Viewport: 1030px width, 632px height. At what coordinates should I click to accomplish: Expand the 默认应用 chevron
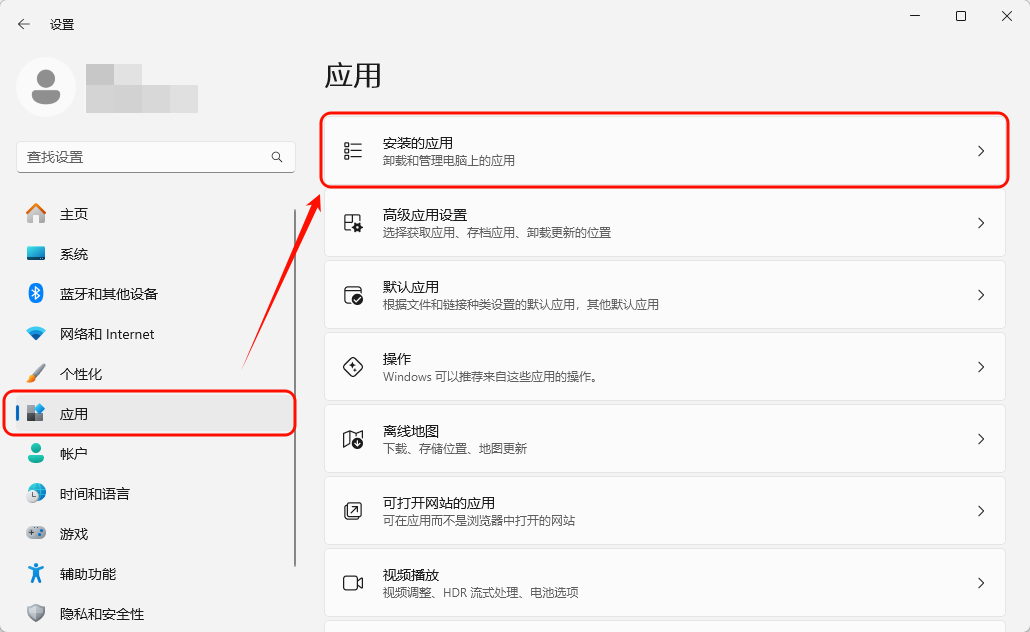(x=981, y=295)
